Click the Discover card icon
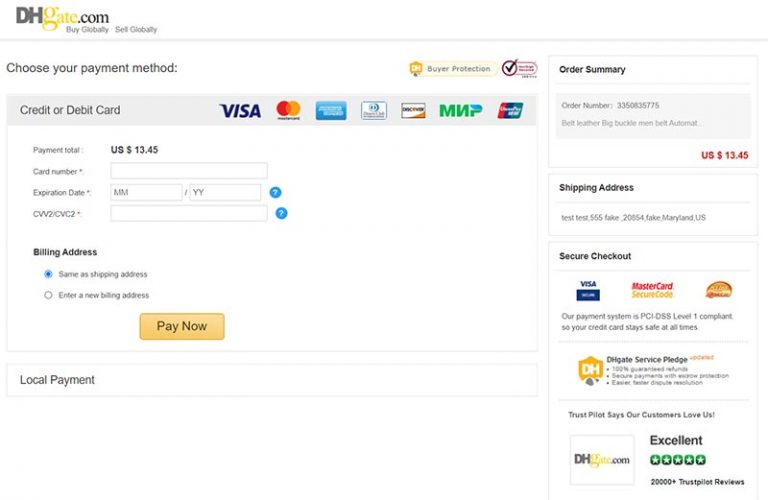Viewport: 768px width, 500px height. pos(413,110)
